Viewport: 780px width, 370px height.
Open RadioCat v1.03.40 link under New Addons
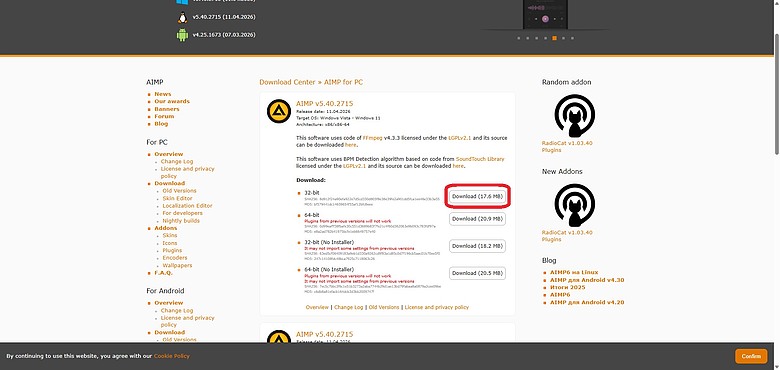pos(567,233)
